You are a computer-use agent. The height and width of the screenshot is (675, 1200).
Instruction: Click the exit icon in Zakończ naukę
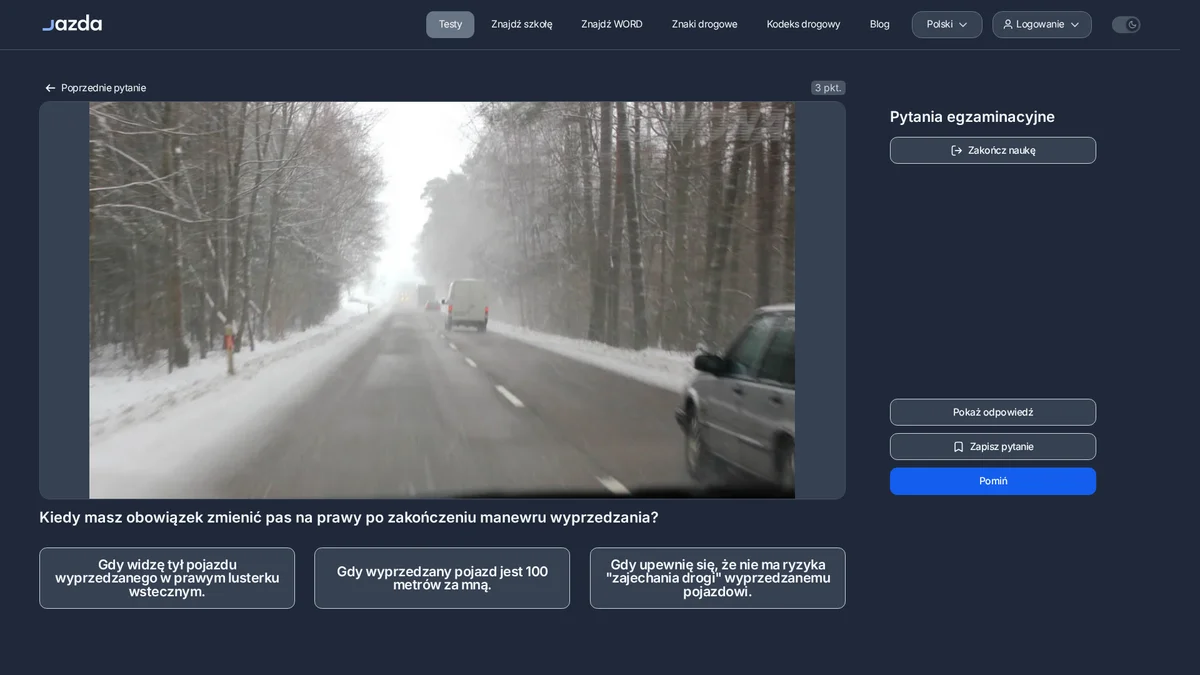(x=956, y=150)
